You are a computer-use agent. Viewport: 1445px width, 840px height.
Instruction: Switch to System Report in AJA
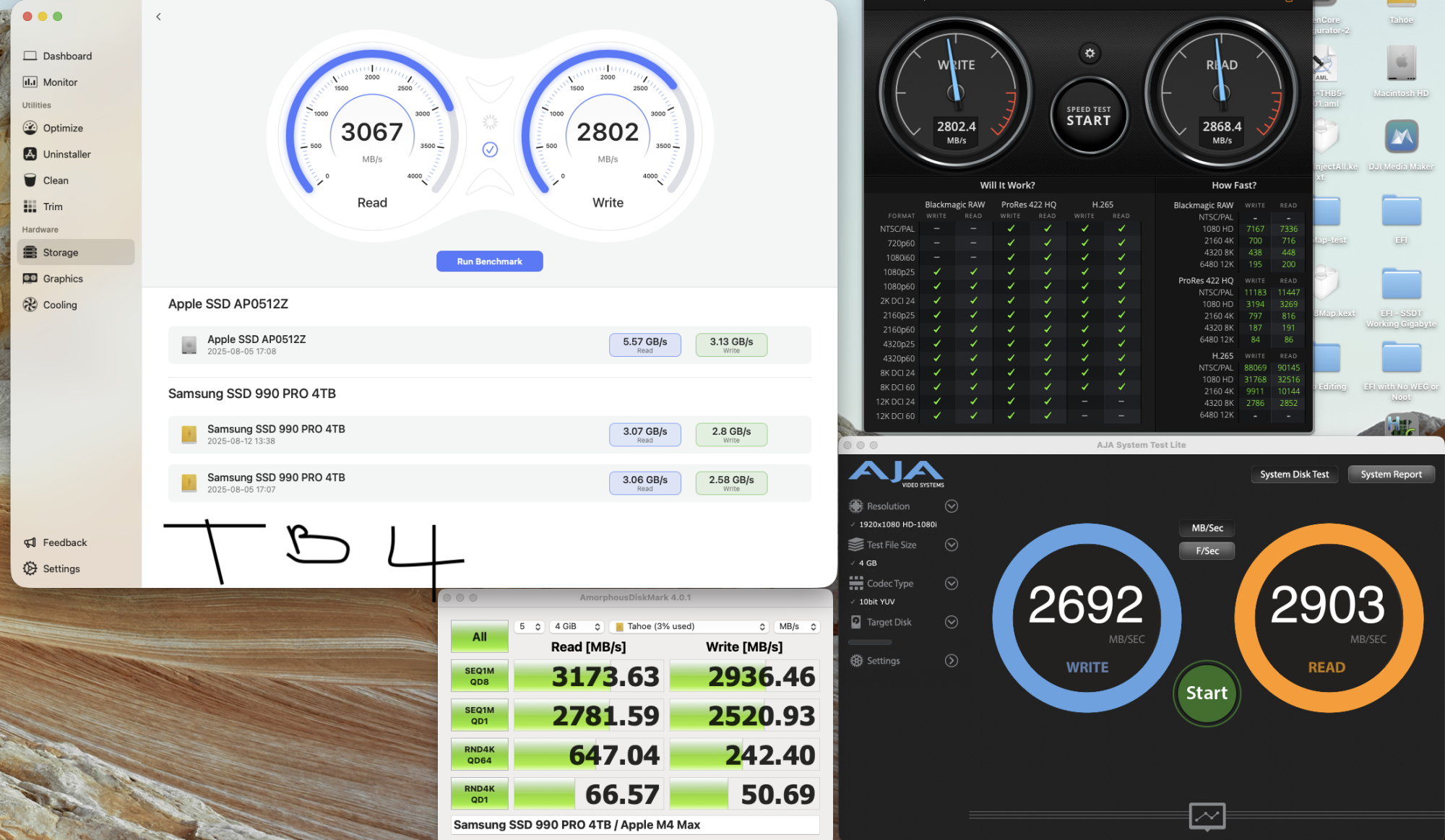1390,474
